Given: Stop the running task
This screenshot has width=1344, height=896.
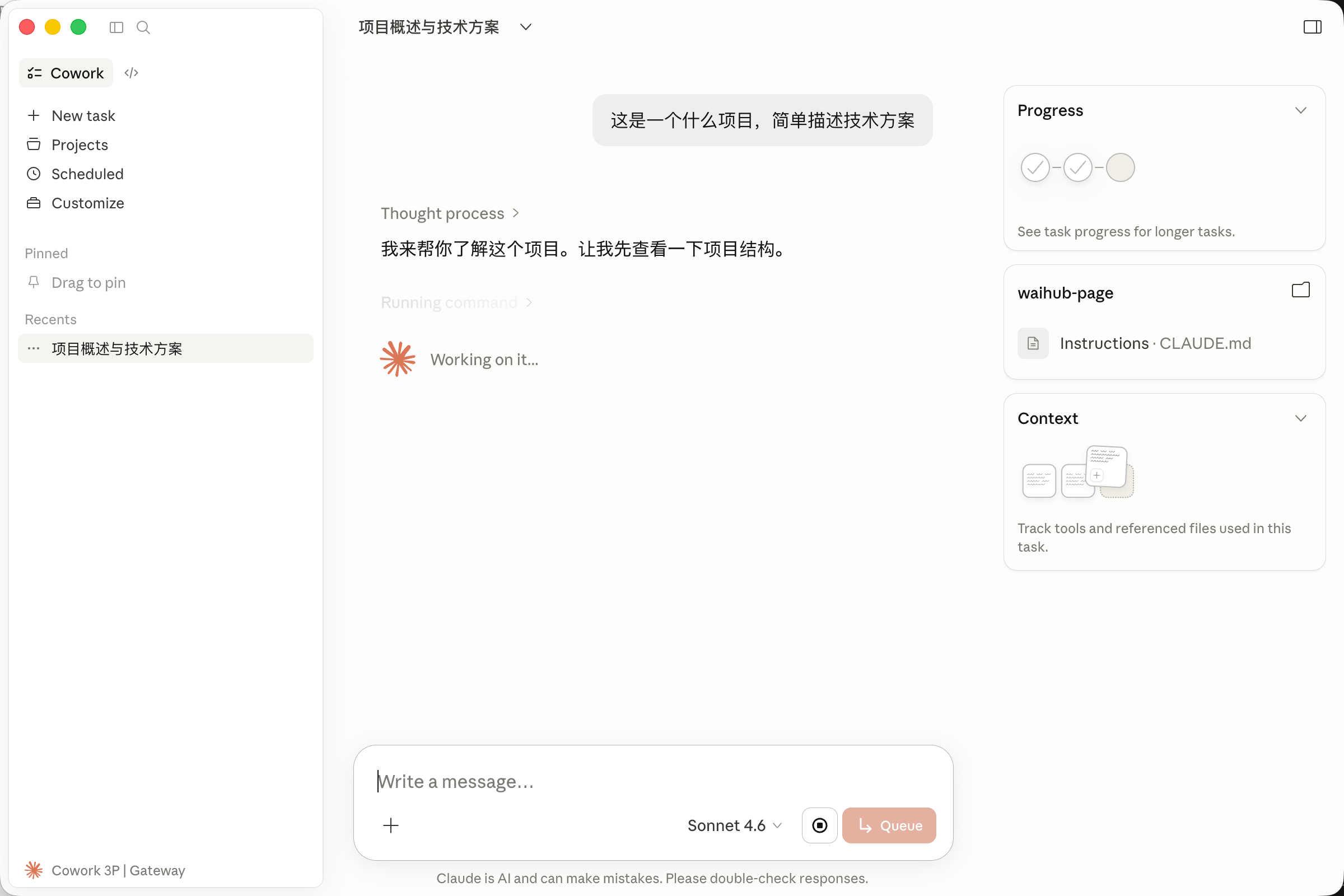Looking at the screenshot, I should tap(819, 825).
